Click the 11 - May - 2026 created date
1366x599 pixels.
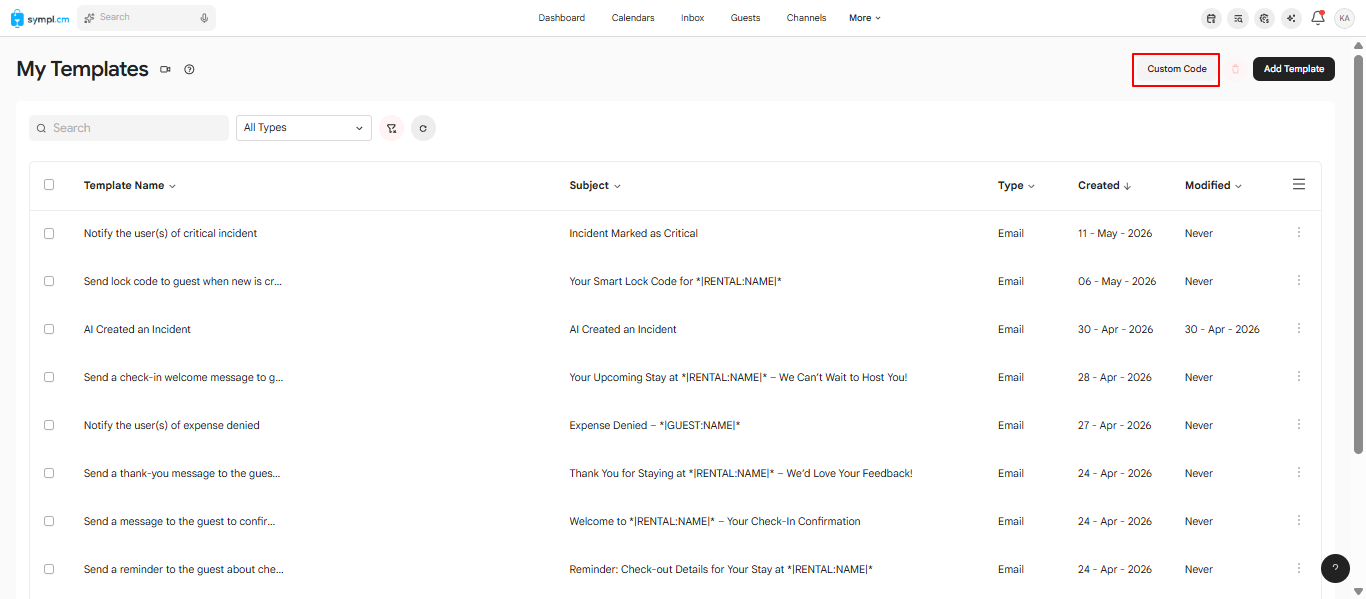(1115, 233)
